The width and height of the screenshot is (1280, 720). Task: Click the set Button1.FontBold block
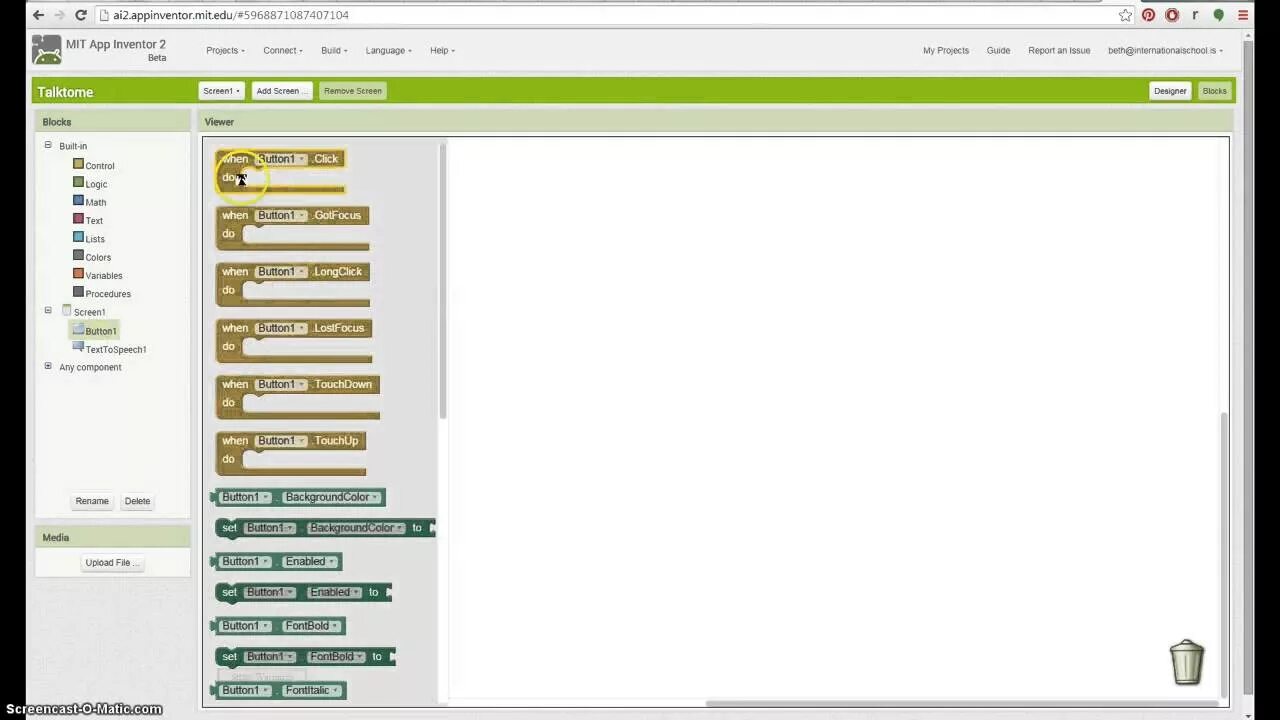pos(306,656)
